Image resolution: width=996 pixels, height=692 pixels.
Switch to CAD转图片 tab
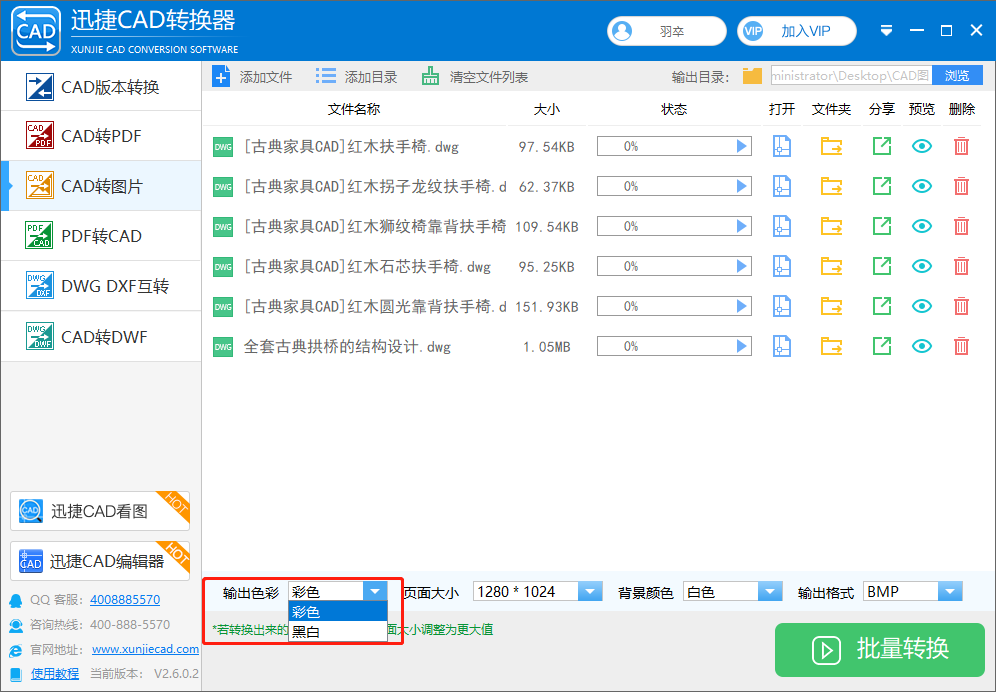pyautogui.click(x=102, y=186)
